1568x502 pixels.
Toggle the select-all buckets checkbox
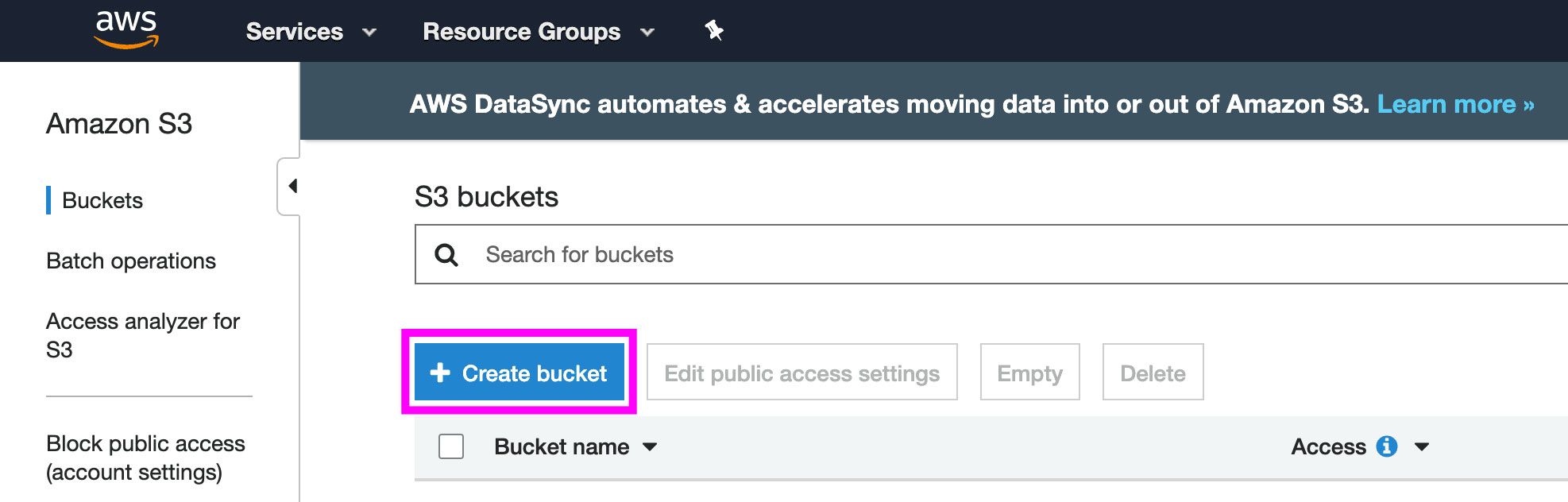pos(451,446)
